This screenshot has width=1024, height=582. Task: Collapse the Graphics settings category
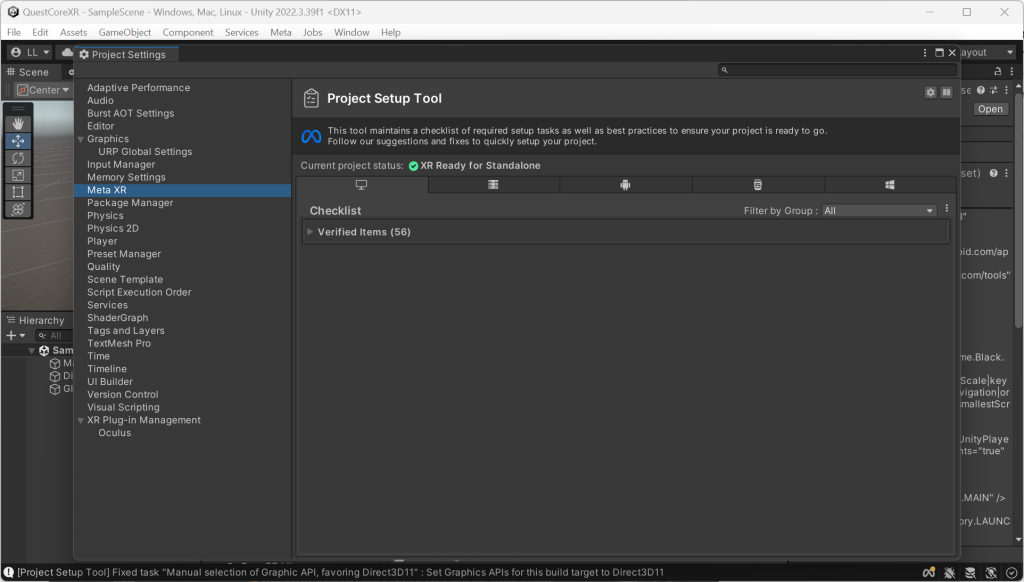[81, 139]
